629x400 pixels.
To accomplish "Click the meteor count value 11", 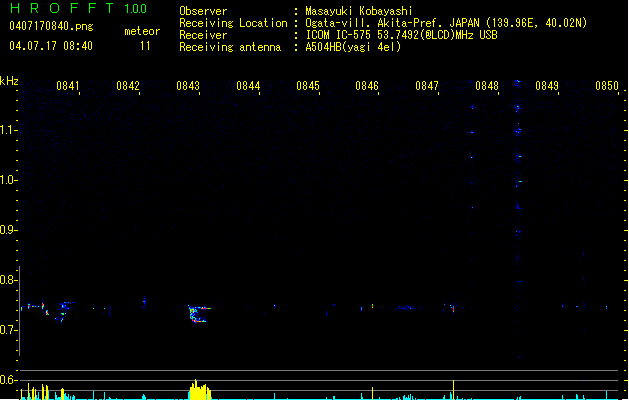I will tap(145, 46).
